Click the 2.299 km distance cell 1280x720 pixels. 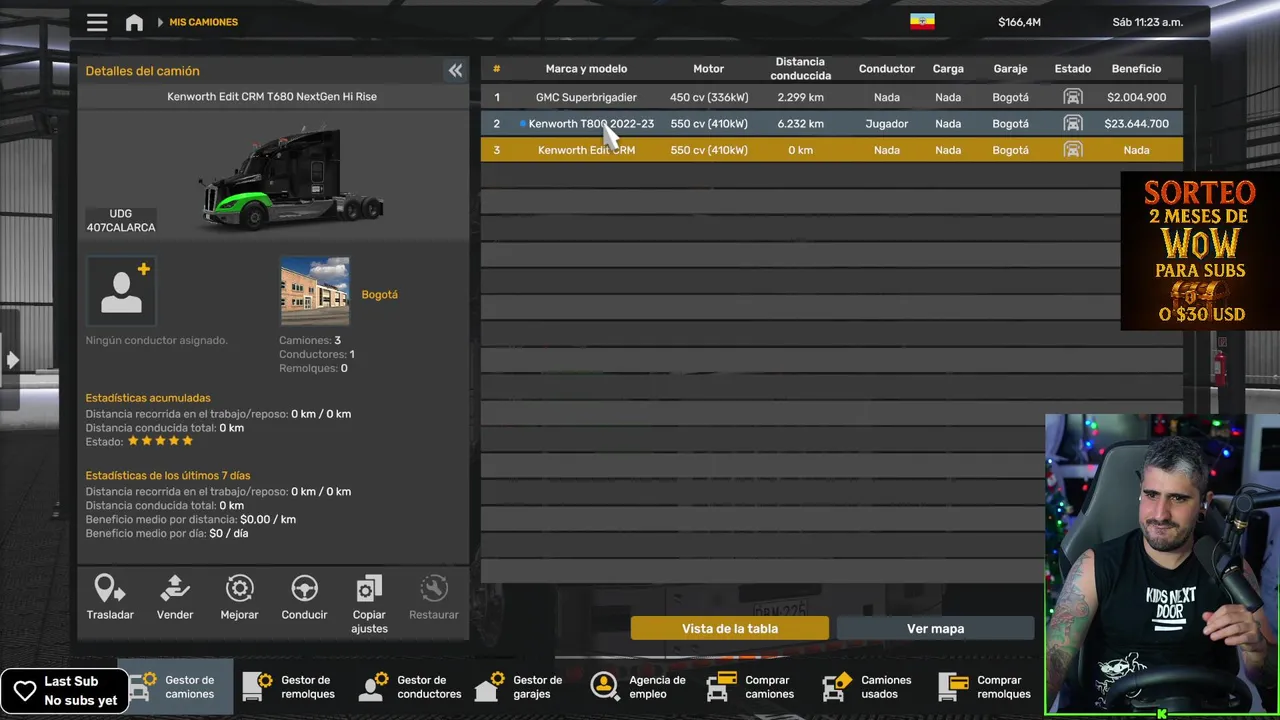point(800,97)
